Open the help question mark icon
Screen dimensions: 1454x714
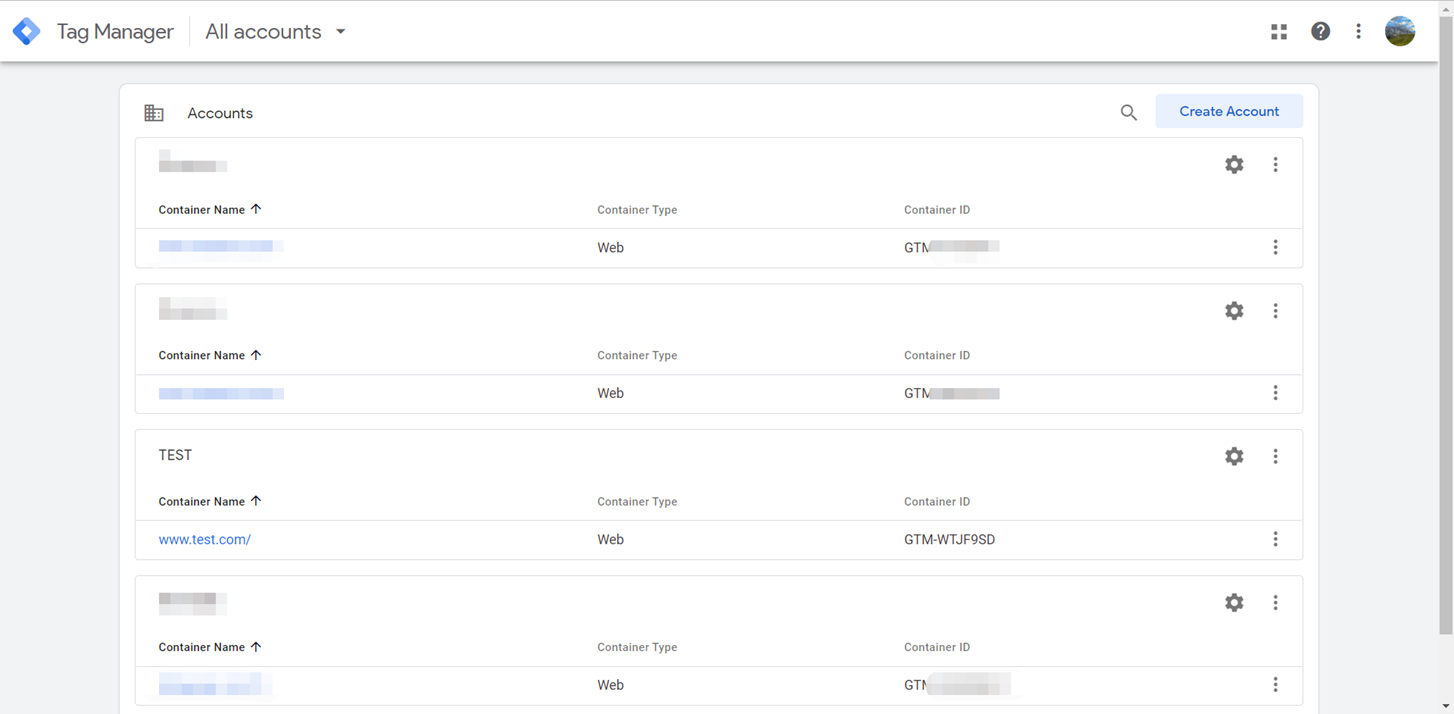[1321, 31]
